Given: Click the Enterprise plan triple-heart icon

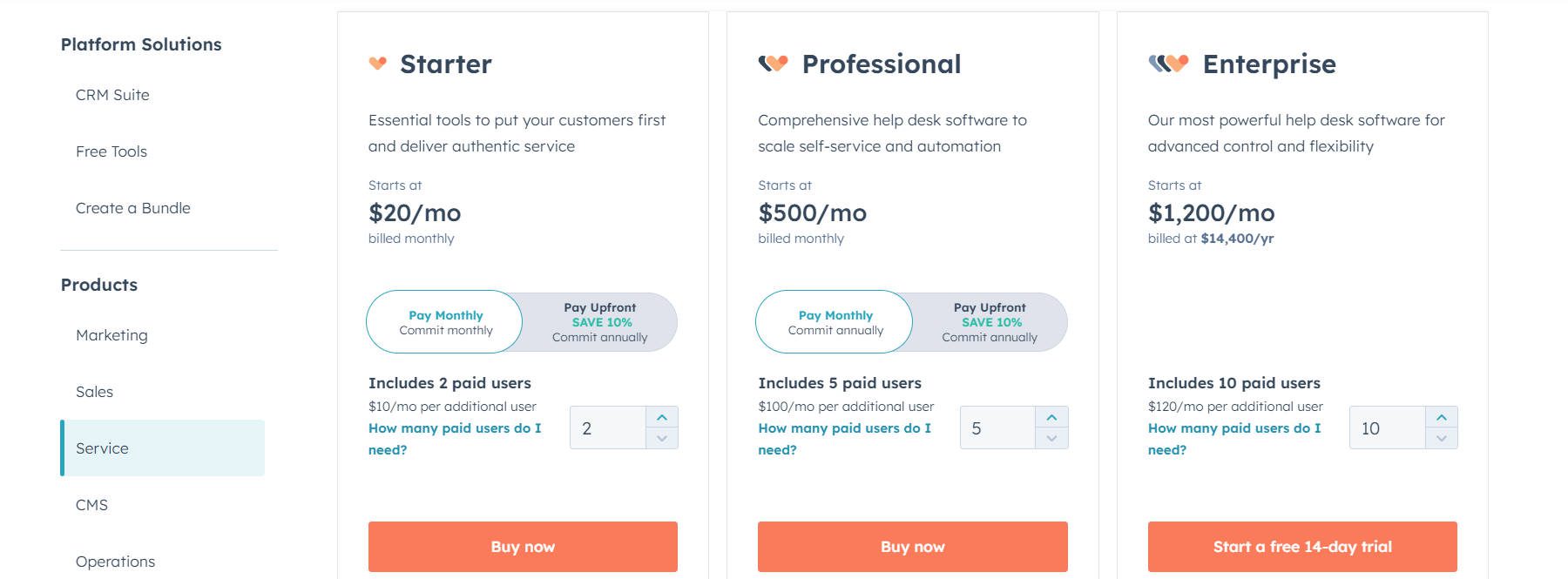Looking at the screenshot, I should (1167, 63).
